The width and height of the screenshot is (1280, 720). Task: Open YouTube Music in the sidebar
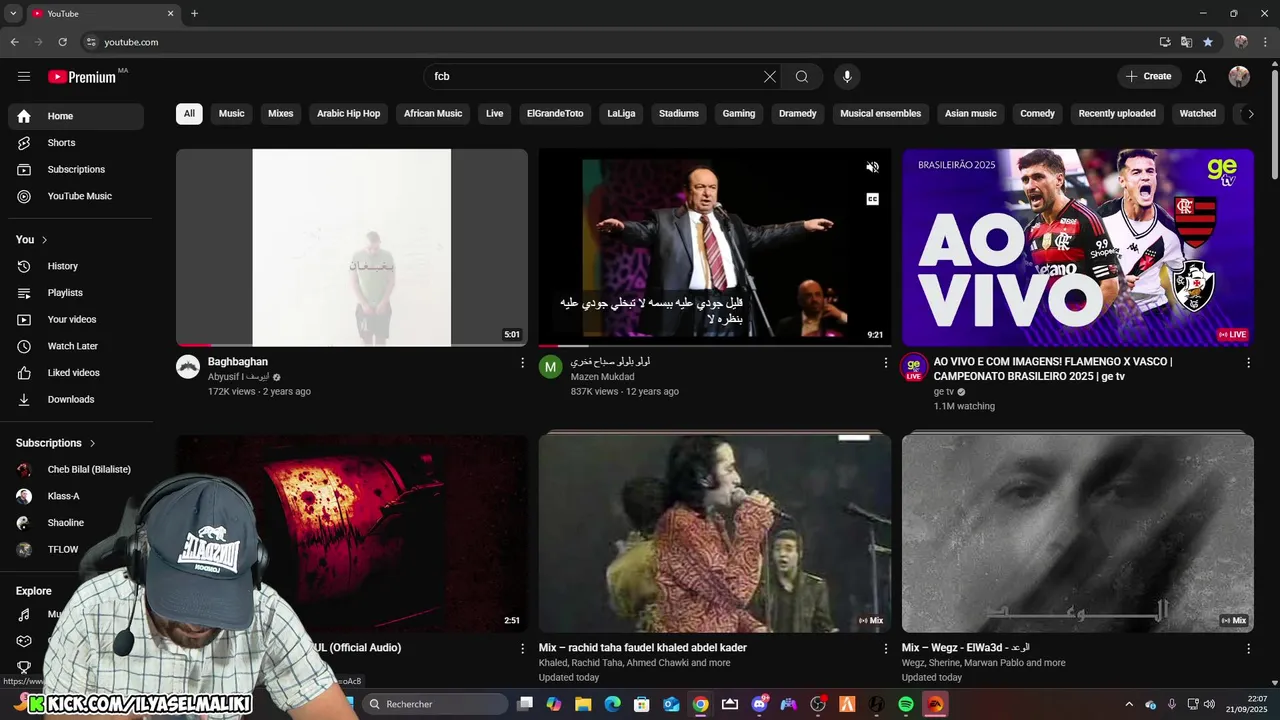point(76,196)
